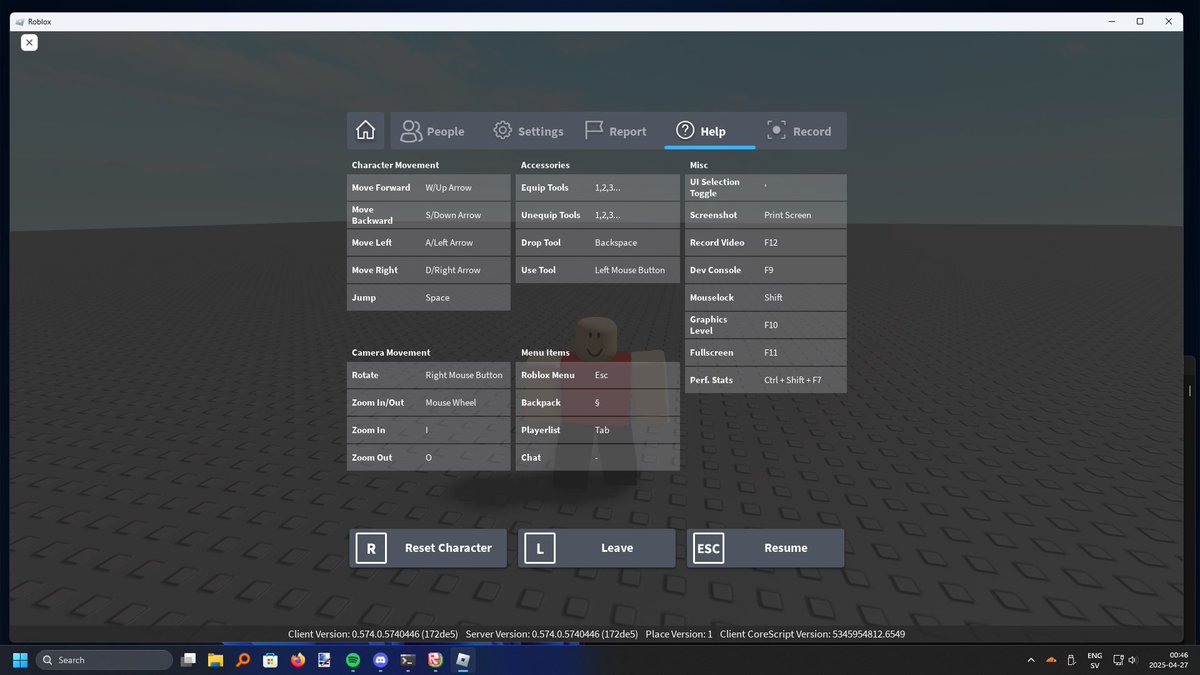This screenshot has width=1200, height=675.
Task: Click the Reset Character button
Action: point(428,548)
